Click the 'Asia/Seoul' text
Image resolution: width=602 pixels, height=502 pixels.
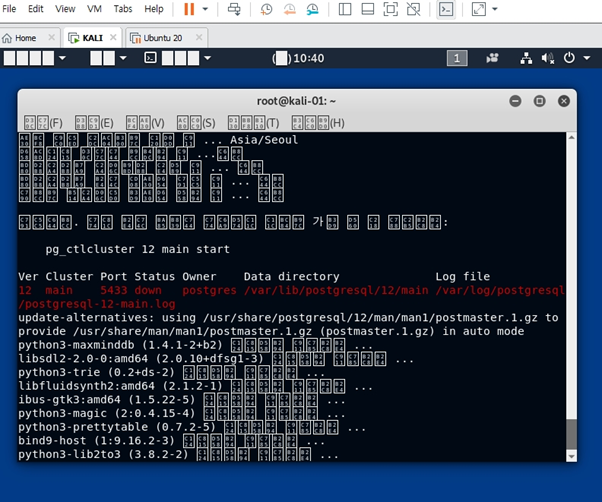[264, 140]
